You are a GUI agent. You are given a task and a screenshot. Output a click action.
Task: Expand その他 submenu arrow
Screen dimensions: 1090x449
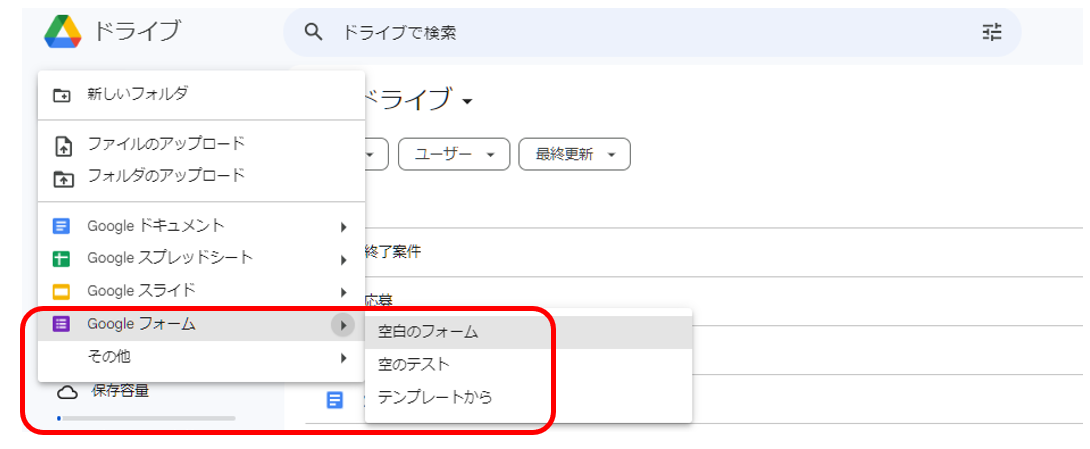tap(343, 359)
